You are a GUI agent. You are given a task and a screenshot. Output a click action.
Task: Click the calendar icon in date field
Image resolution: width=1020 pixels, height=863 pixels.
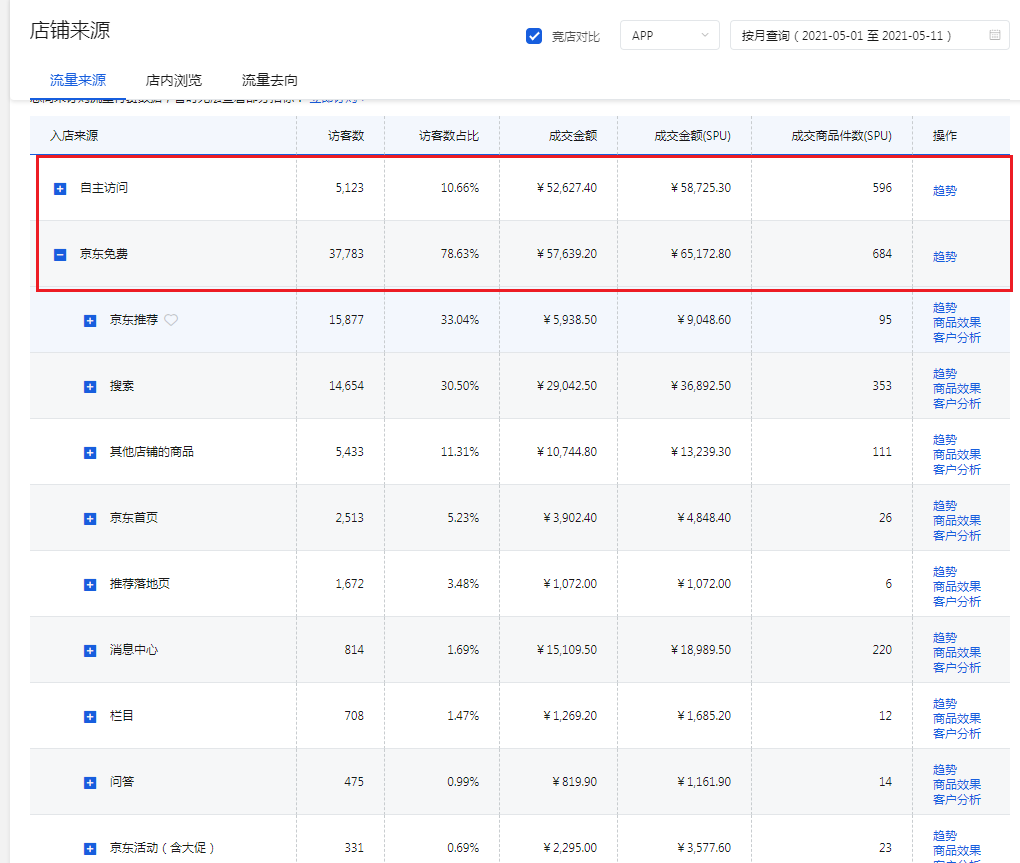(995, 36)
